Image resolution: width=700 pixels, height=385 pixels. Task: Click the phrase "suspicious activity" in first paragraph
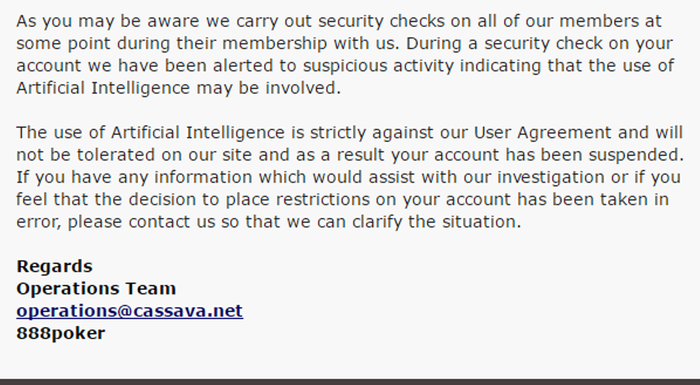(378, 66)
